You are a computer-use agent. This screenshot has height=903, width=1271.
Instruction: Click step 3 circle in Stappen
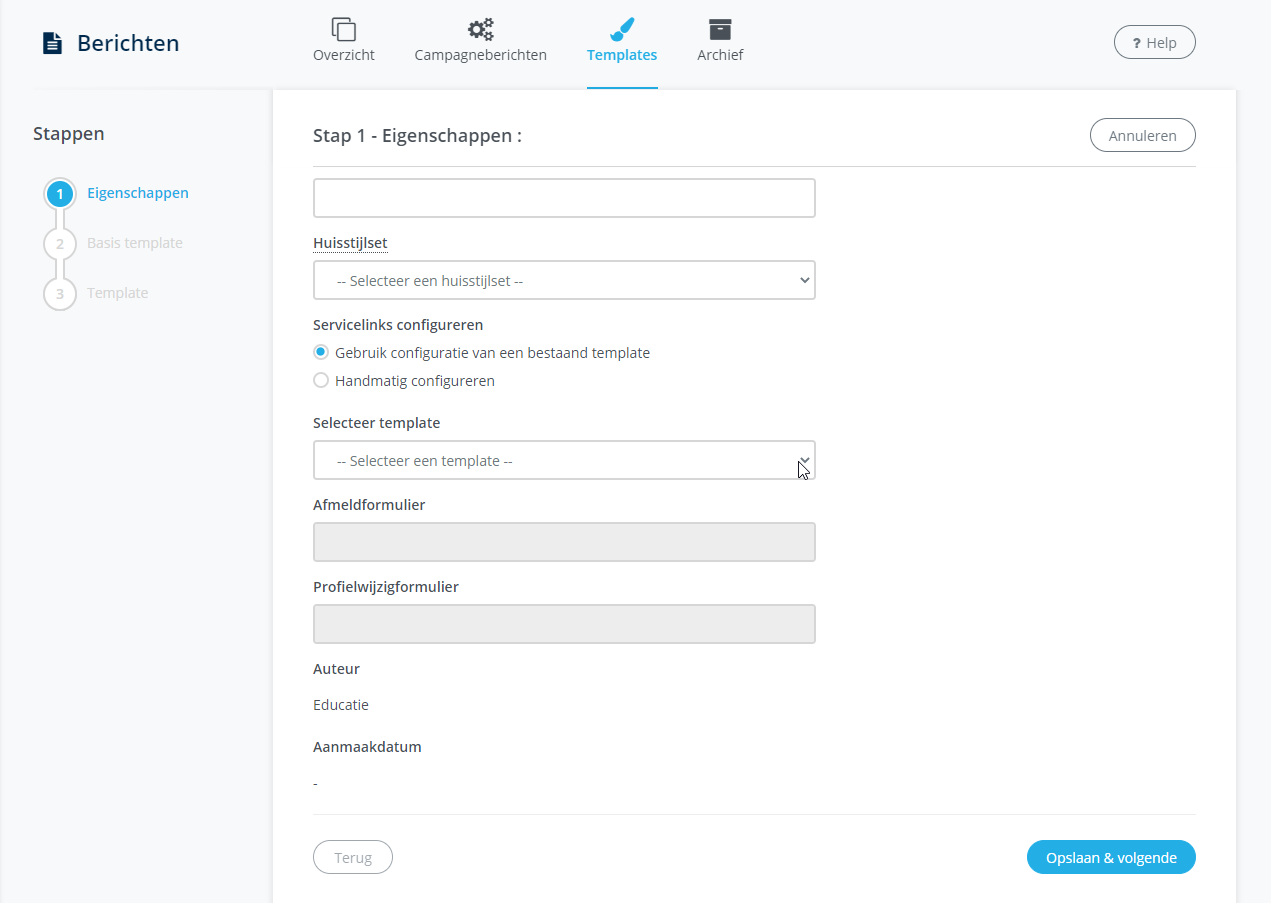click(60, 294)
